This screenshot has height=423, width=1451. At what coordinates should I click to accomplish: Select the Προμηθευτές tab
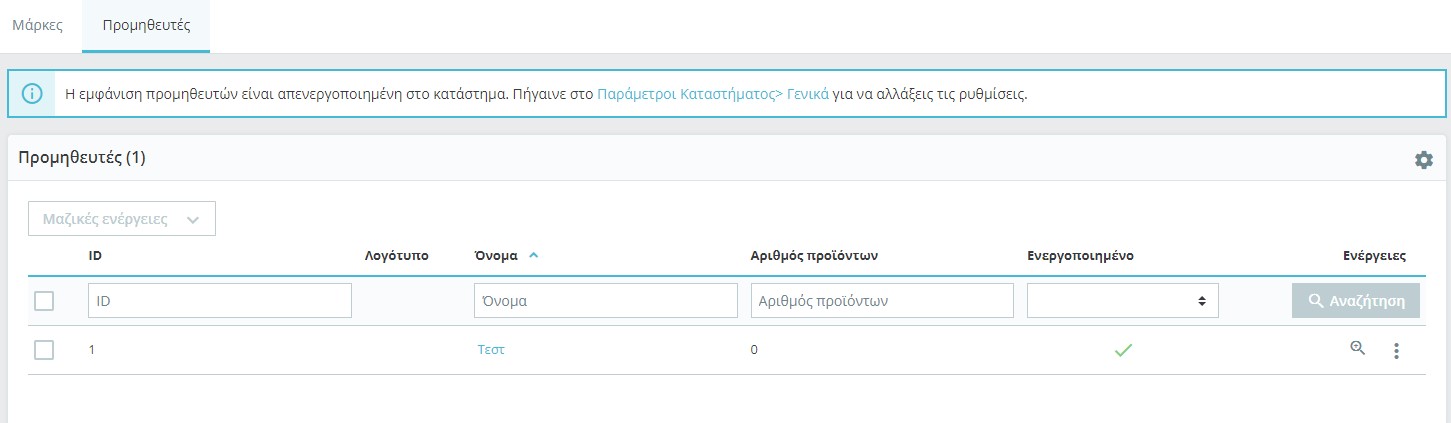pyautogui.click(x=145, y=25)
